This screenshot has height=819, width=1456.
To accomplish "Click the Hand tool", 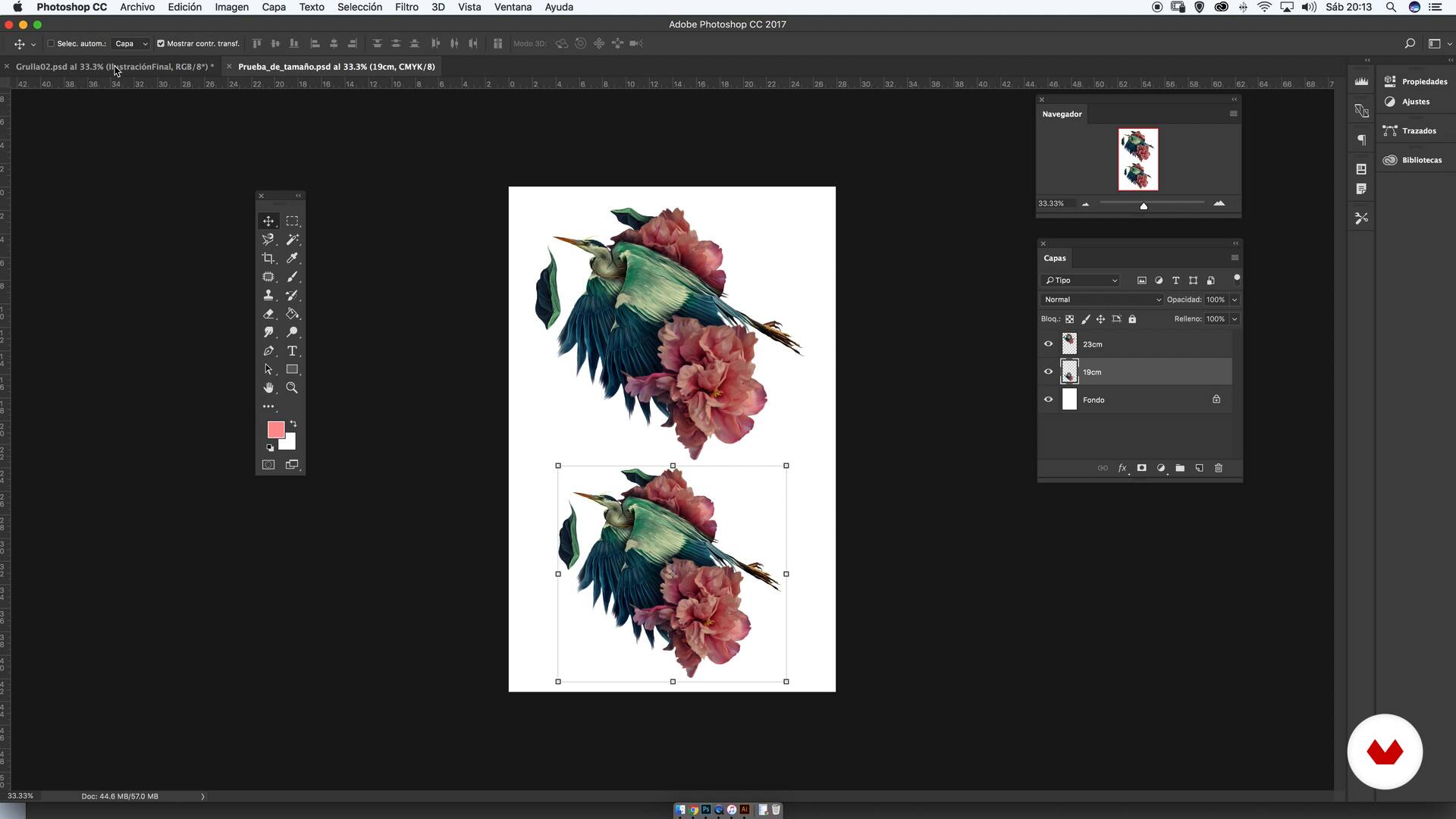I will [268, 388].
